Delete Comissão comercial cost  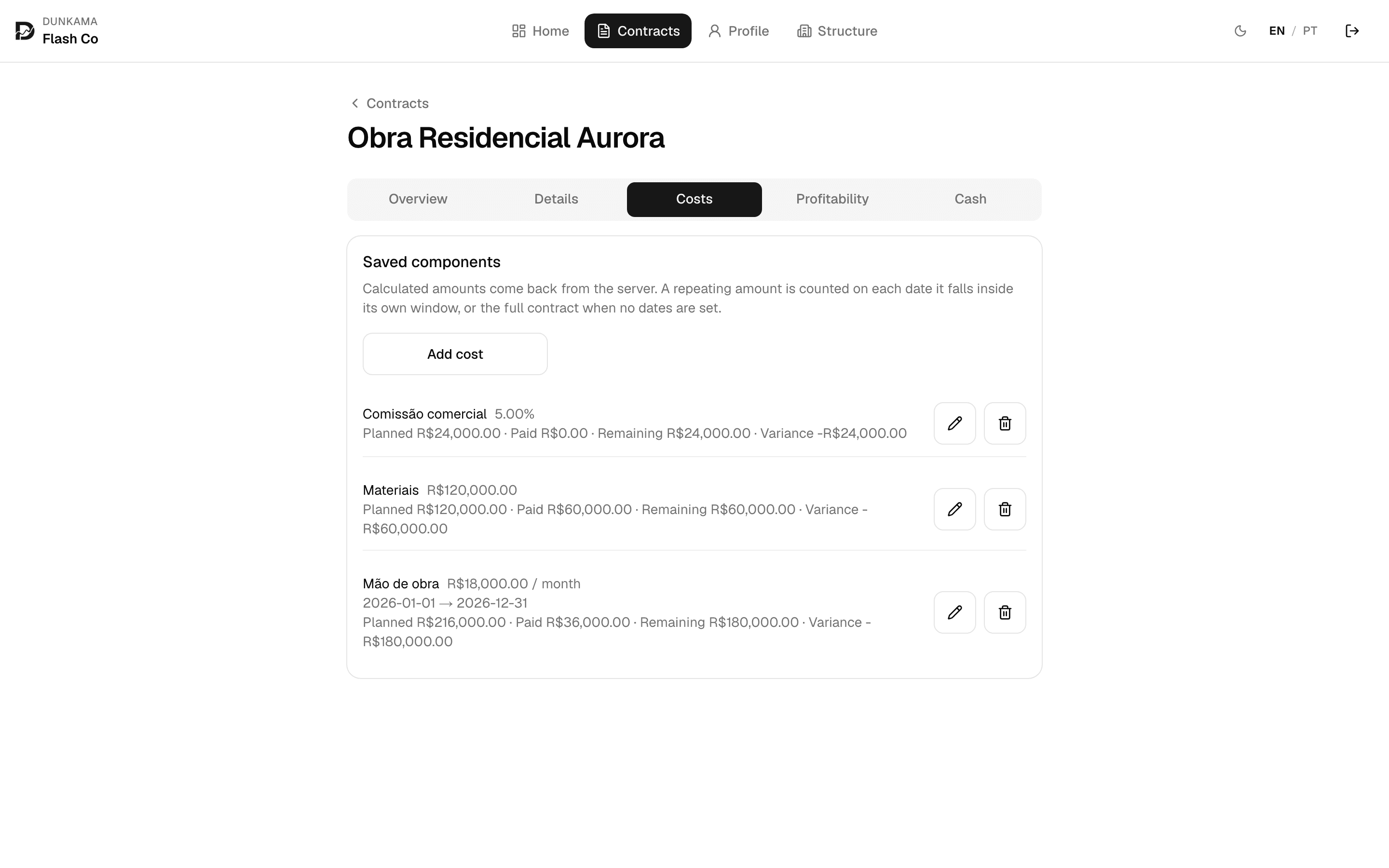pyautogui.click(x=1005, y=424)
